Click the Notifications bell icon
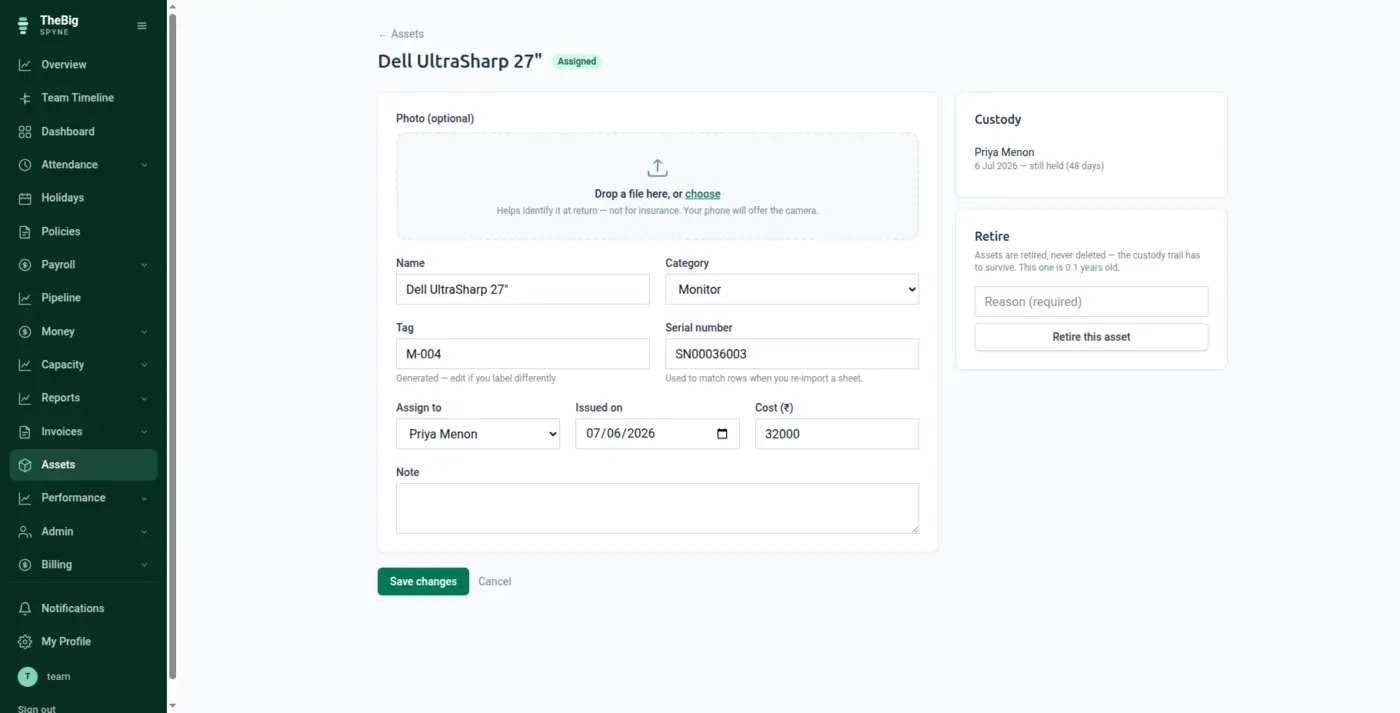Viewport: 1400px width, 713px height. click(x=25, y=608)
